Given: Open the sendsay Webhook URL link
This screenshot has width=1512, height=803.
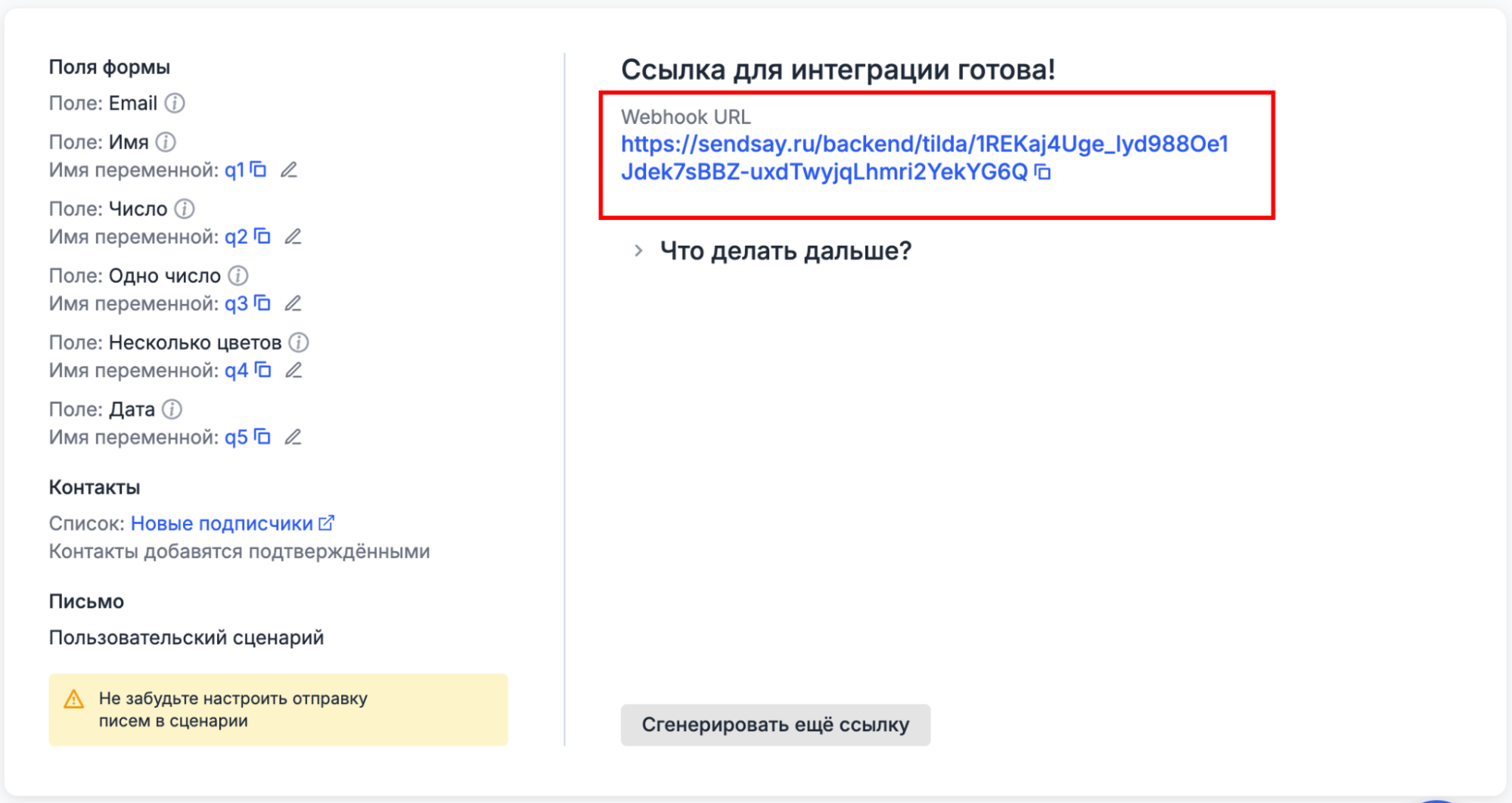Looking at the screenshot, I should pyautogui.click(x=924, y=157).
